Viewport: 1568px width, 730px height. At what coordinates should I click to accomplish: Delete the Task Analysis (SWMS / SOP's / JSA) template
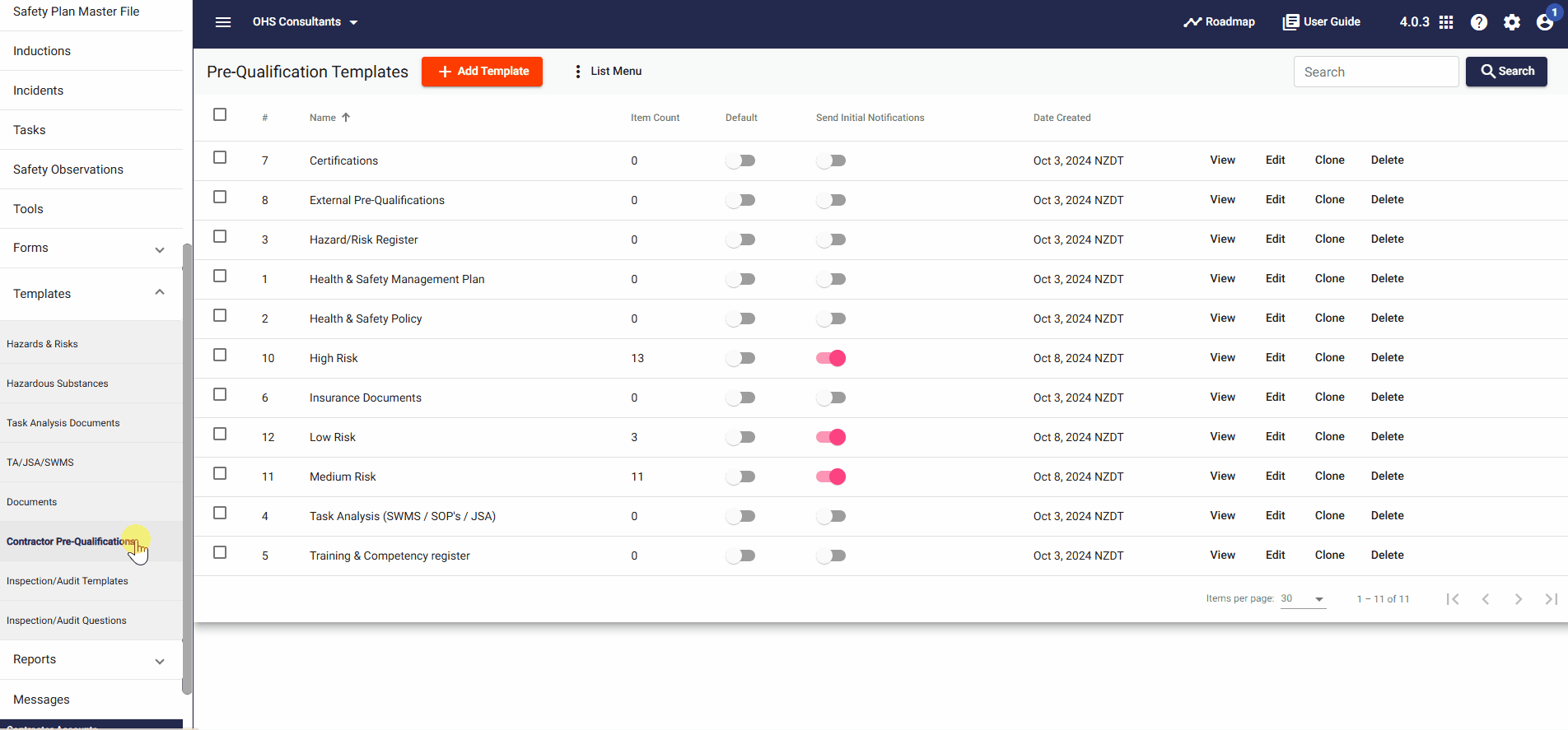click(1387, 516)
